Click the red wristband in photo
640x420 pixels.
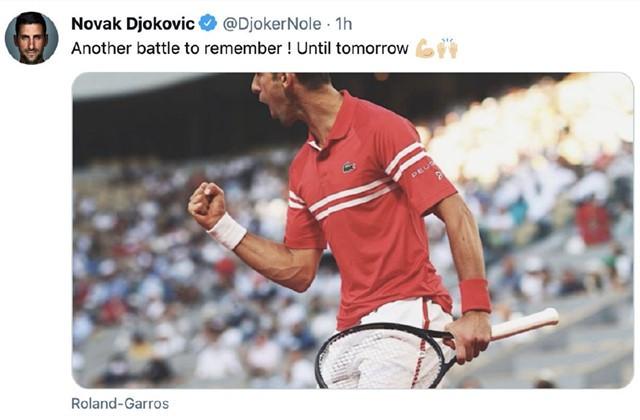click(475, 296)
